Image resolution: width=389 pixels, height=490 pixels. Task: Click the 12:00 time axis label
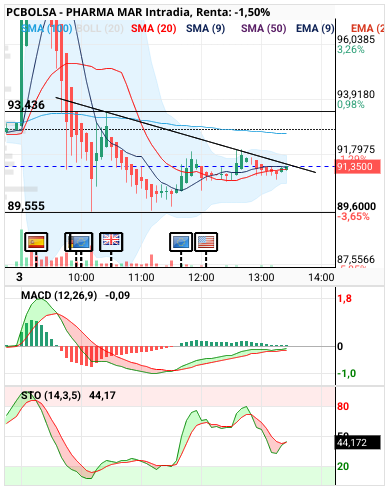201,277
